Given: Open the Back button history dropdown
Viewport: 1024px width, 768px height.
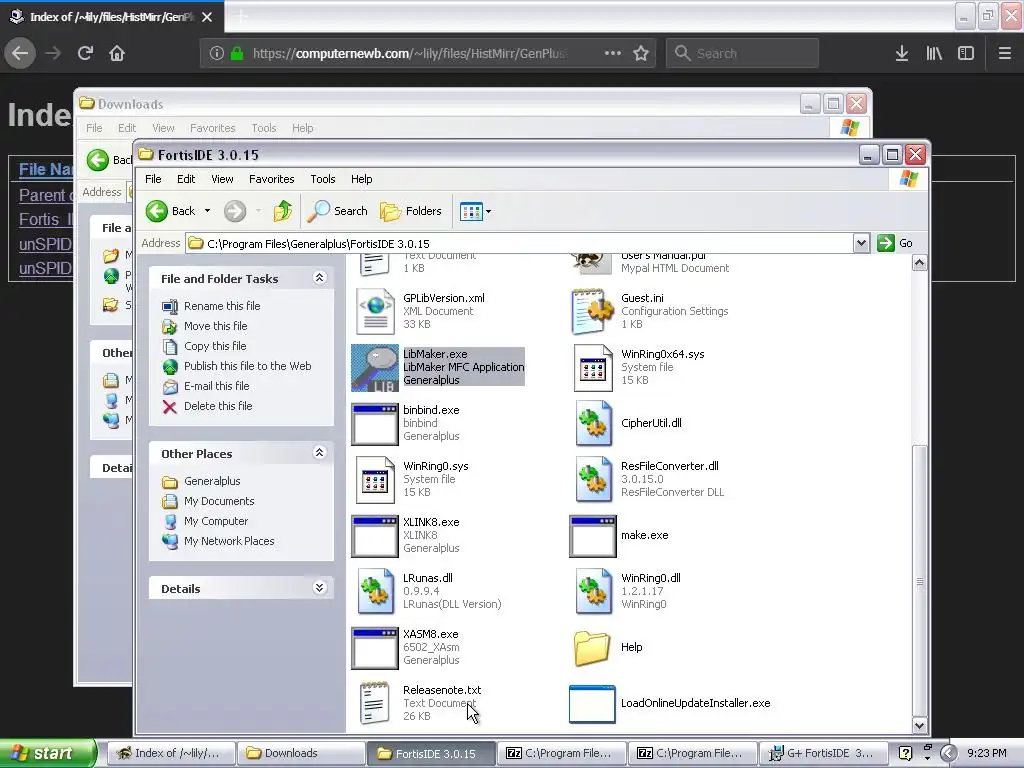Looking at the screenshot, I should coord(207,211).
